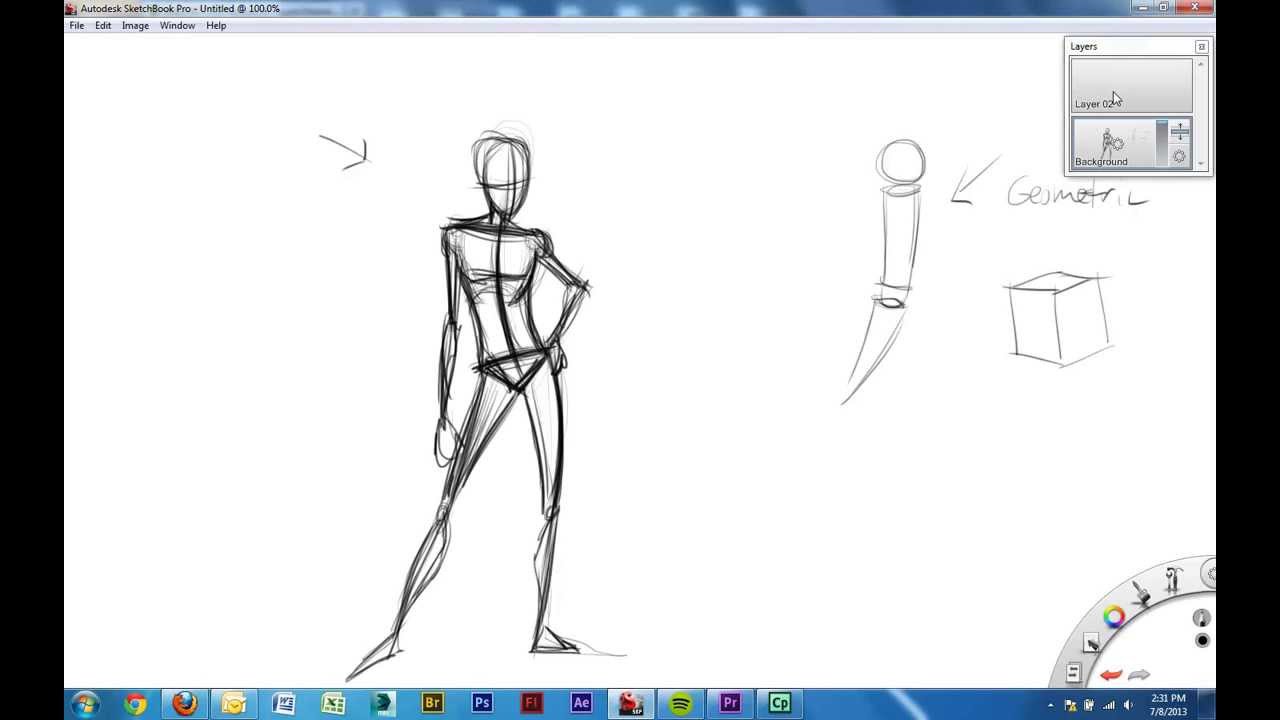Close the Layers panel

1201,47
